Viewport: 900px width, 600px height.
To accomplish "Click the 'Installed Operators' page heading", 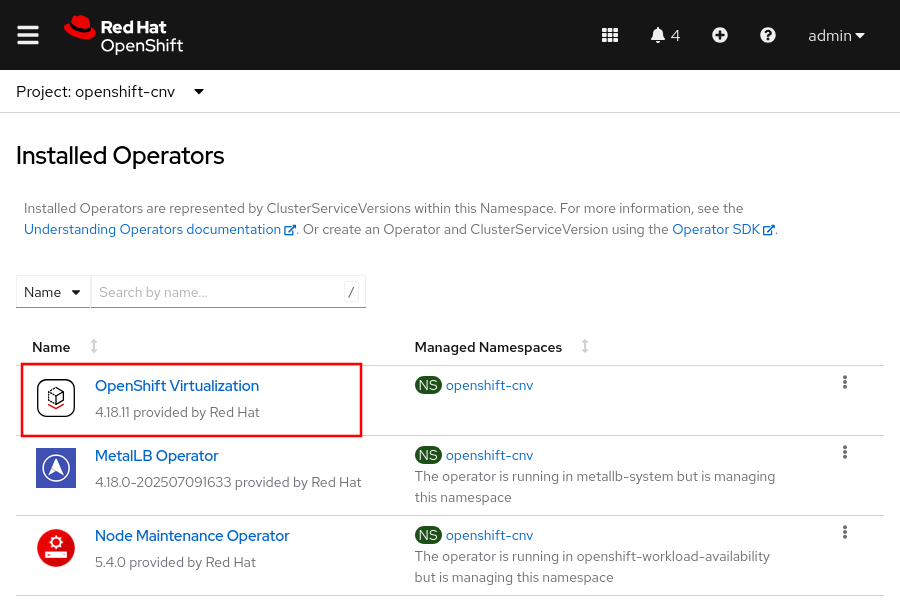I will [x=120, y=156].
